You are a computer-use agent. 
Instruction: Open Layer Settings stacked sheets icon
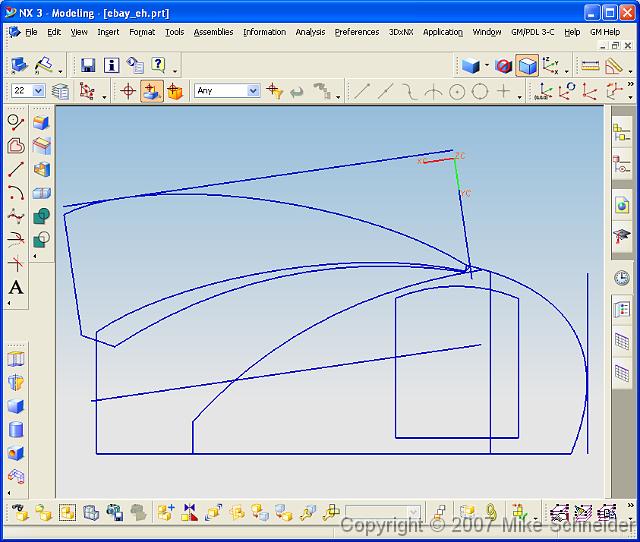click(60, 91)
